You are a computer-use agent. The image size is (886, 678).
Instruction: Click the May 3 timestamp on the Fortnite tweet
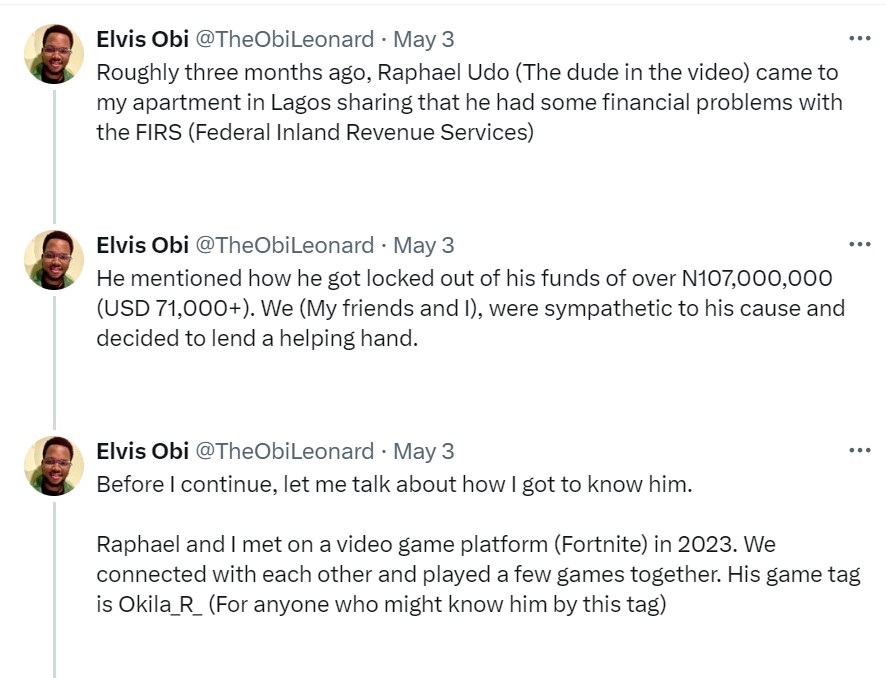click(x=424, y=451)
